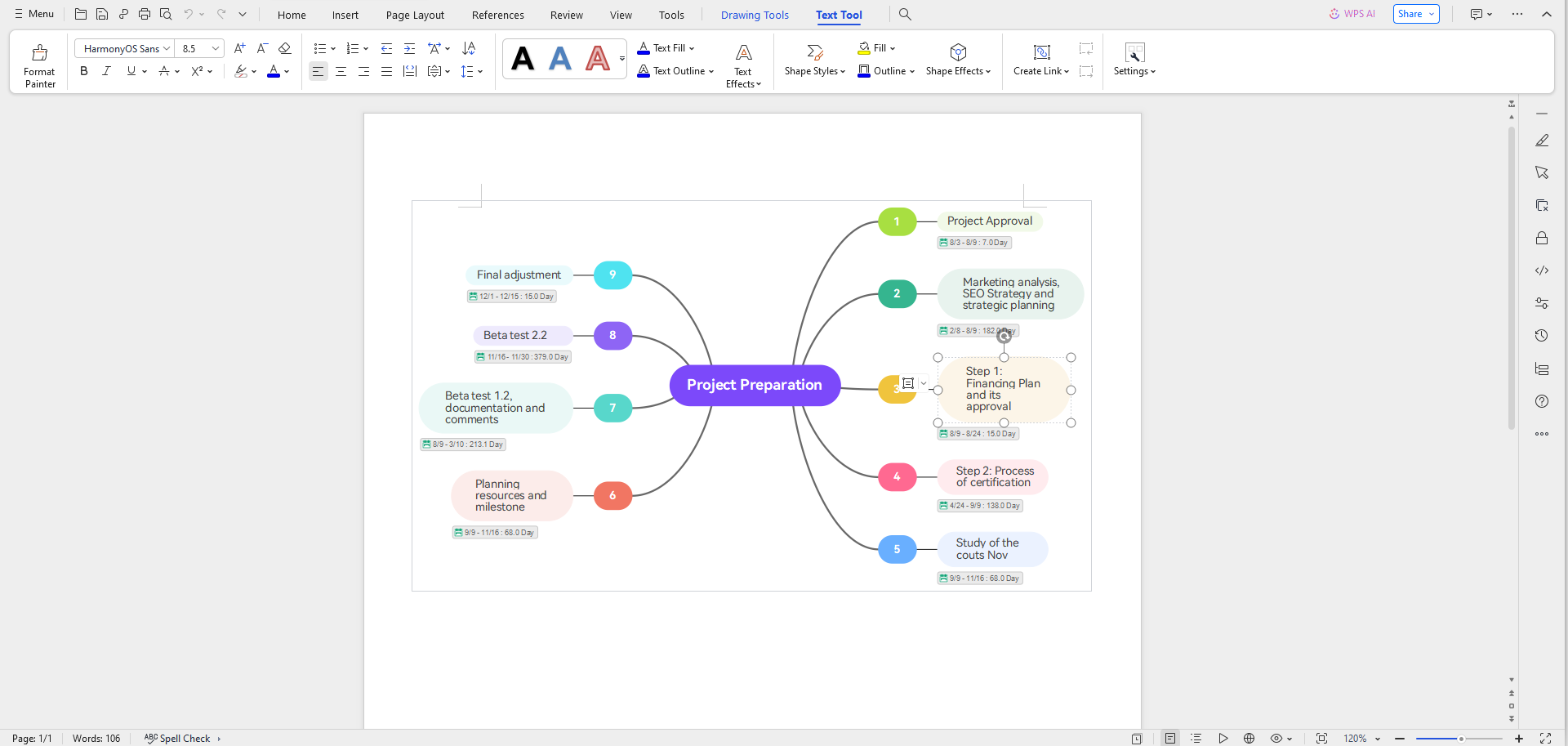This screenshot has height=746, width=1568.
Task: Open WPS AI assistant
Action: tap(1352, 14)
